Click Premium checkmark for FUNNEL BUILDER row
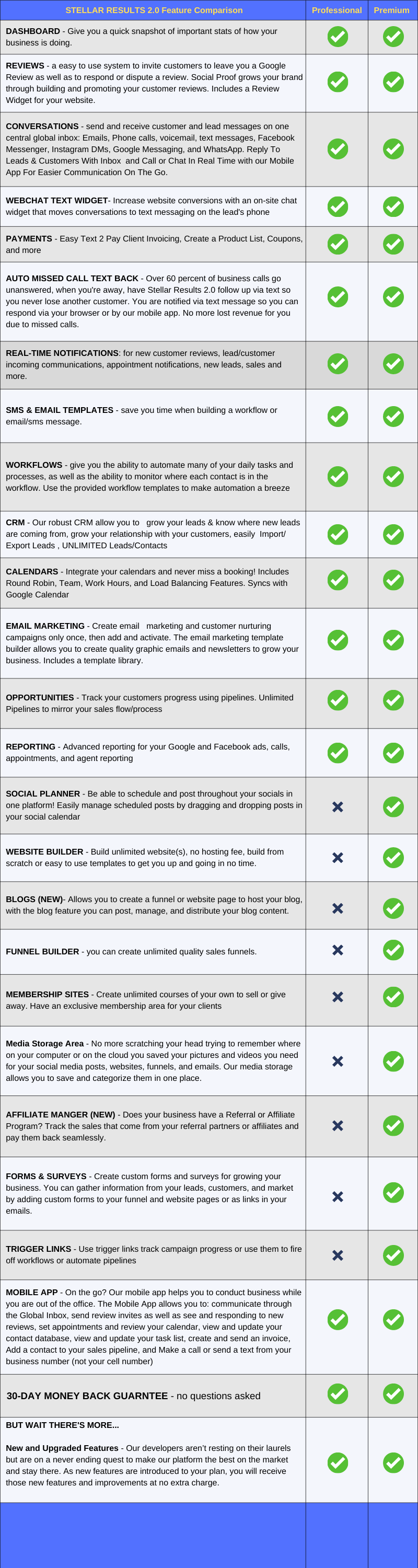The width and height of the screenshot is (418, 1568). [x=393, y=950]
